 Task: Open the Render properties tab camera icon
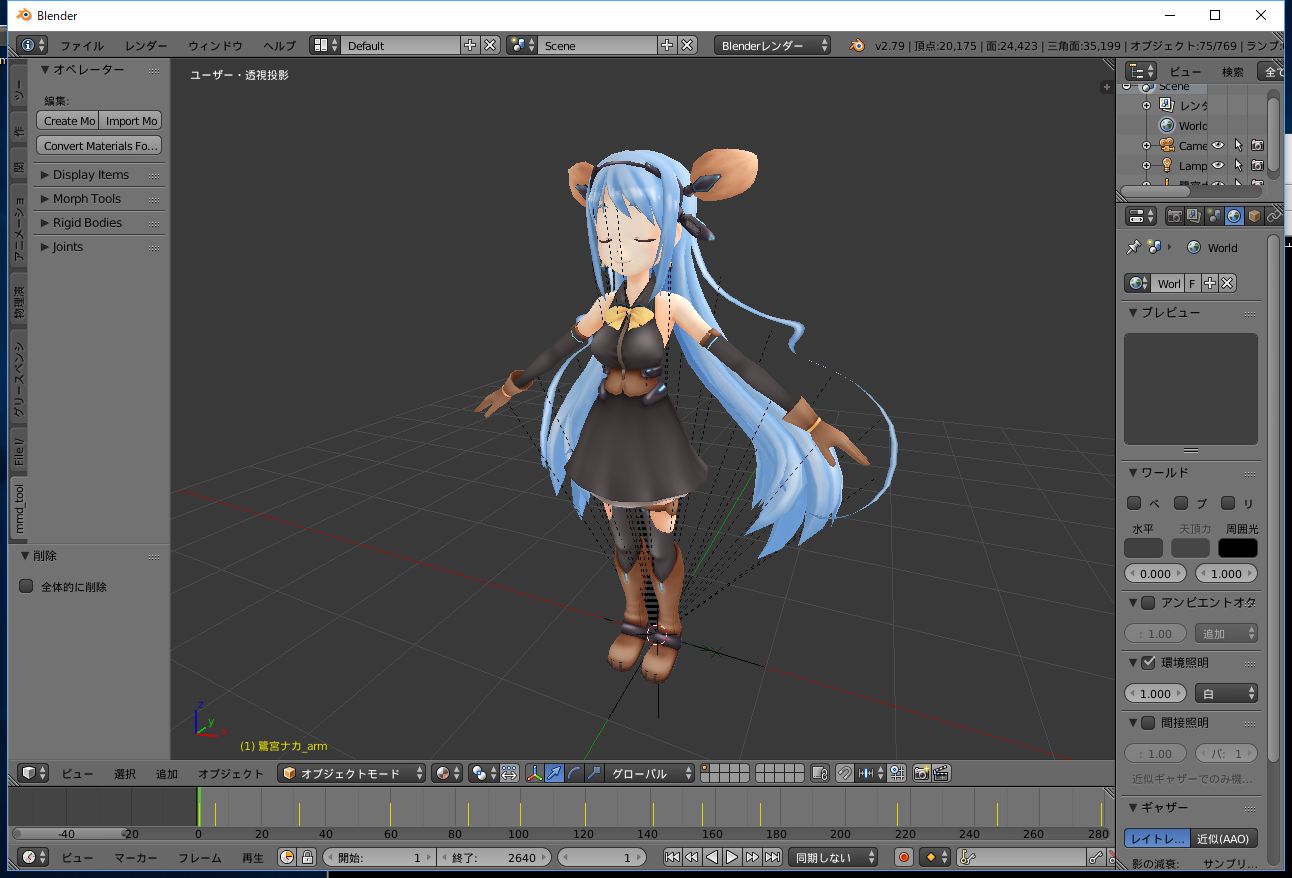(1175, 216)
